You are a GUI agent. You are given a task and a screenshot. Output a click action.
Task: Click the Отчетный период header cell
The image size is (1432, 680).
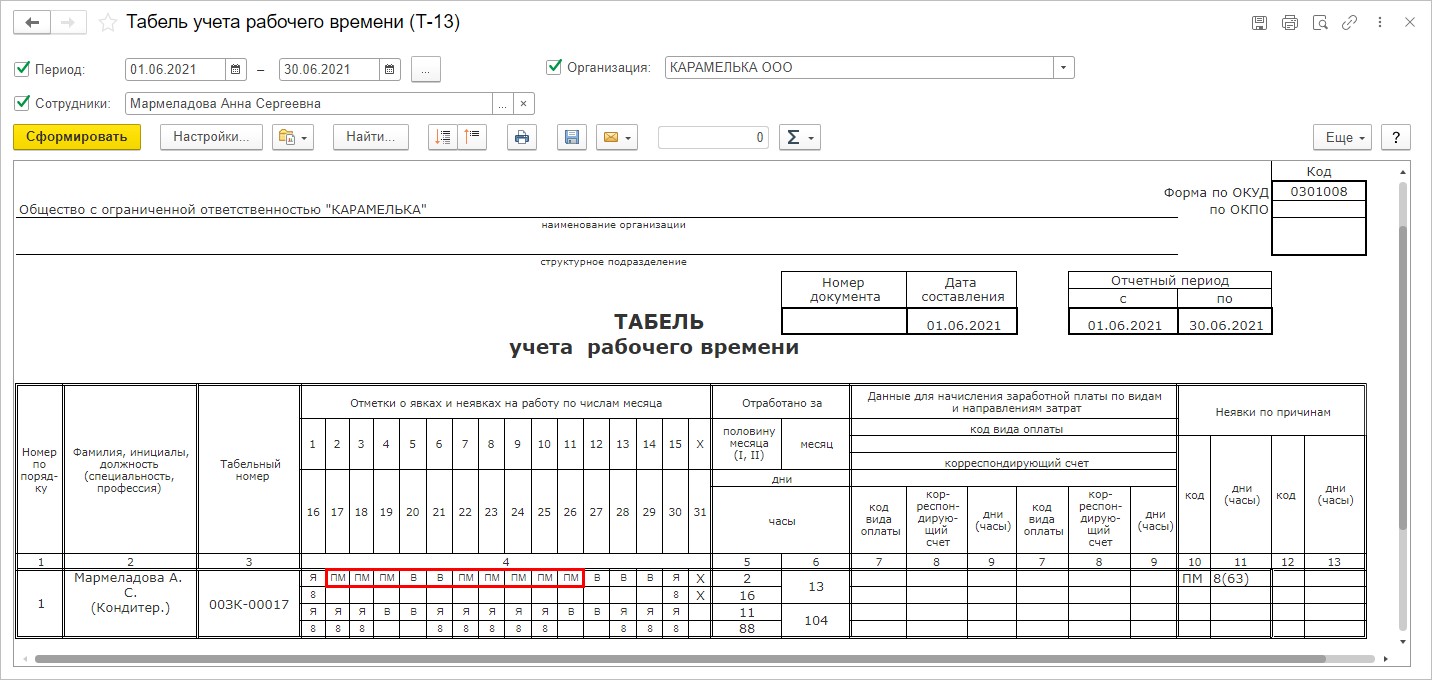click(x=1170, y=281)
